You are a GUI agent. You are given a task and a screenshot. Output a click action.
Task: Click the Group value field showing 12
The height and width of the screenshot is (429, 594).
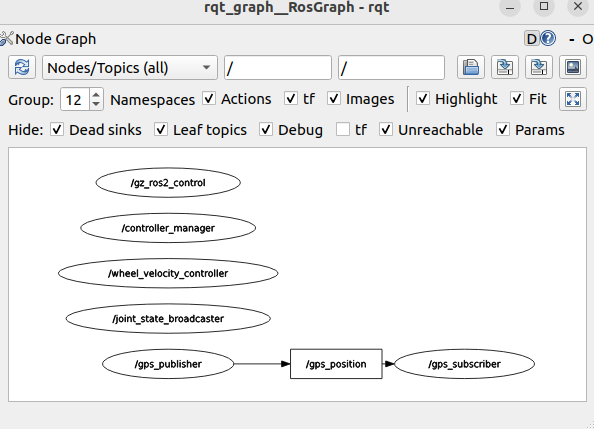click(x=75, y=99)
